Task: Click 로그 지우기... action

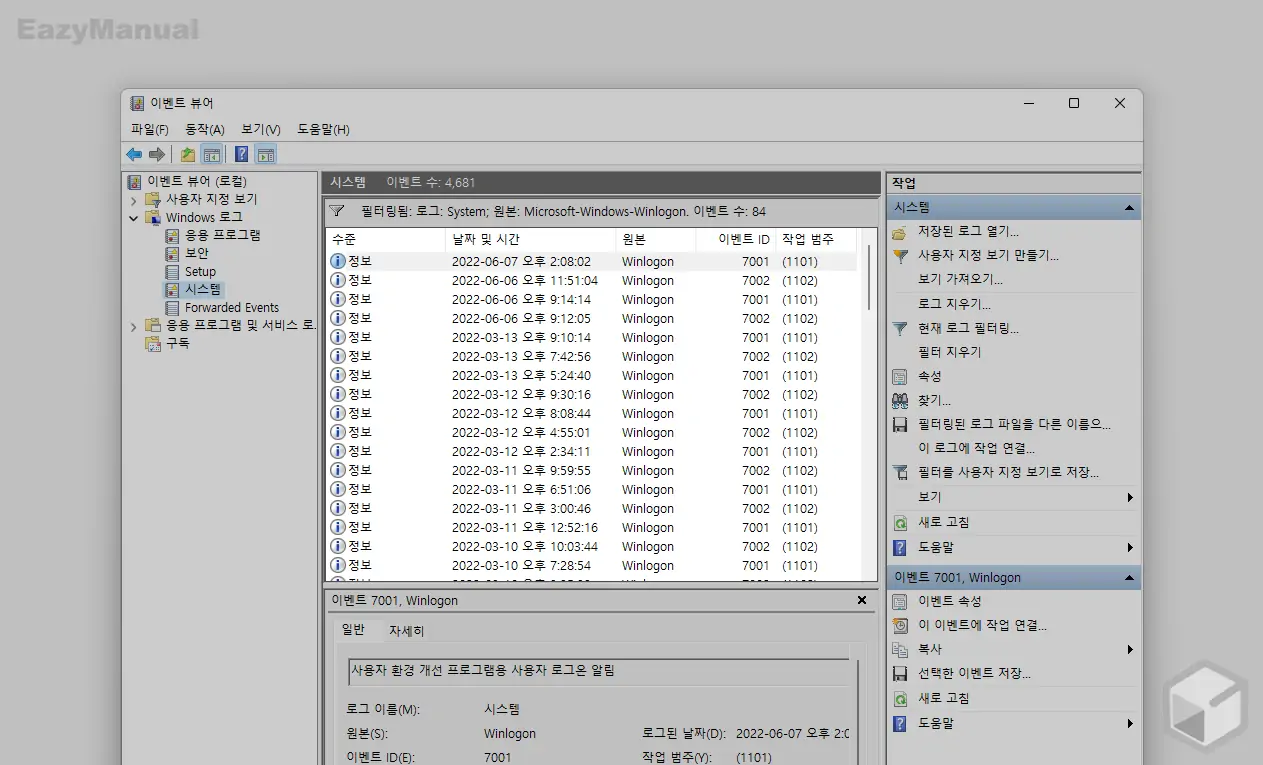Action: click(x=955, y=304)
